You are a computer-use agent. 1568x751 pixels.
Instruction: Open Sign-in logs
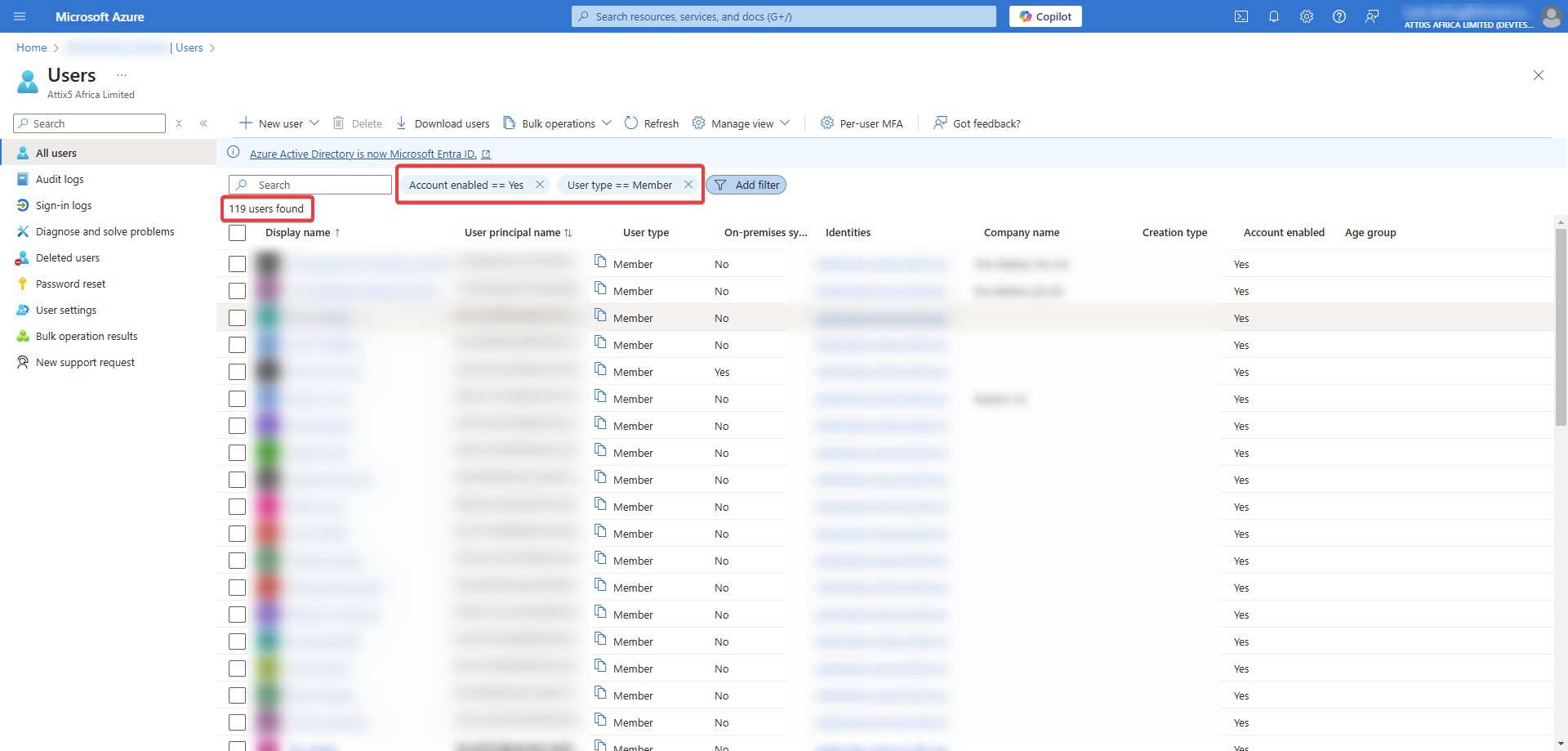[64, 205]
